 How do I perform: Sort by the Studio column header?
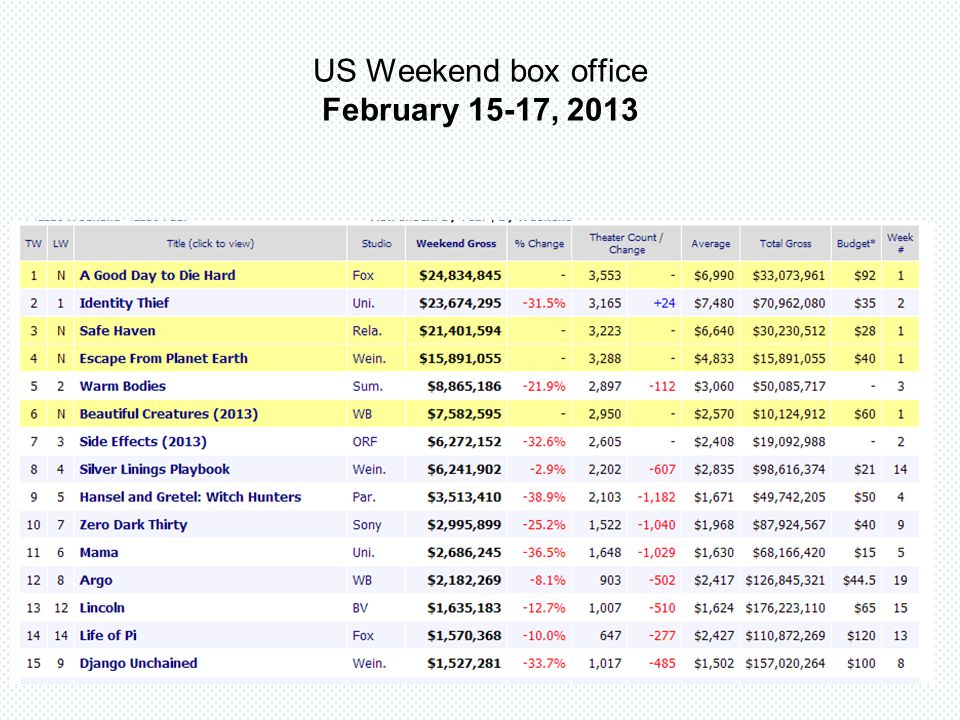pyautogui.click(x=377, y=244)
